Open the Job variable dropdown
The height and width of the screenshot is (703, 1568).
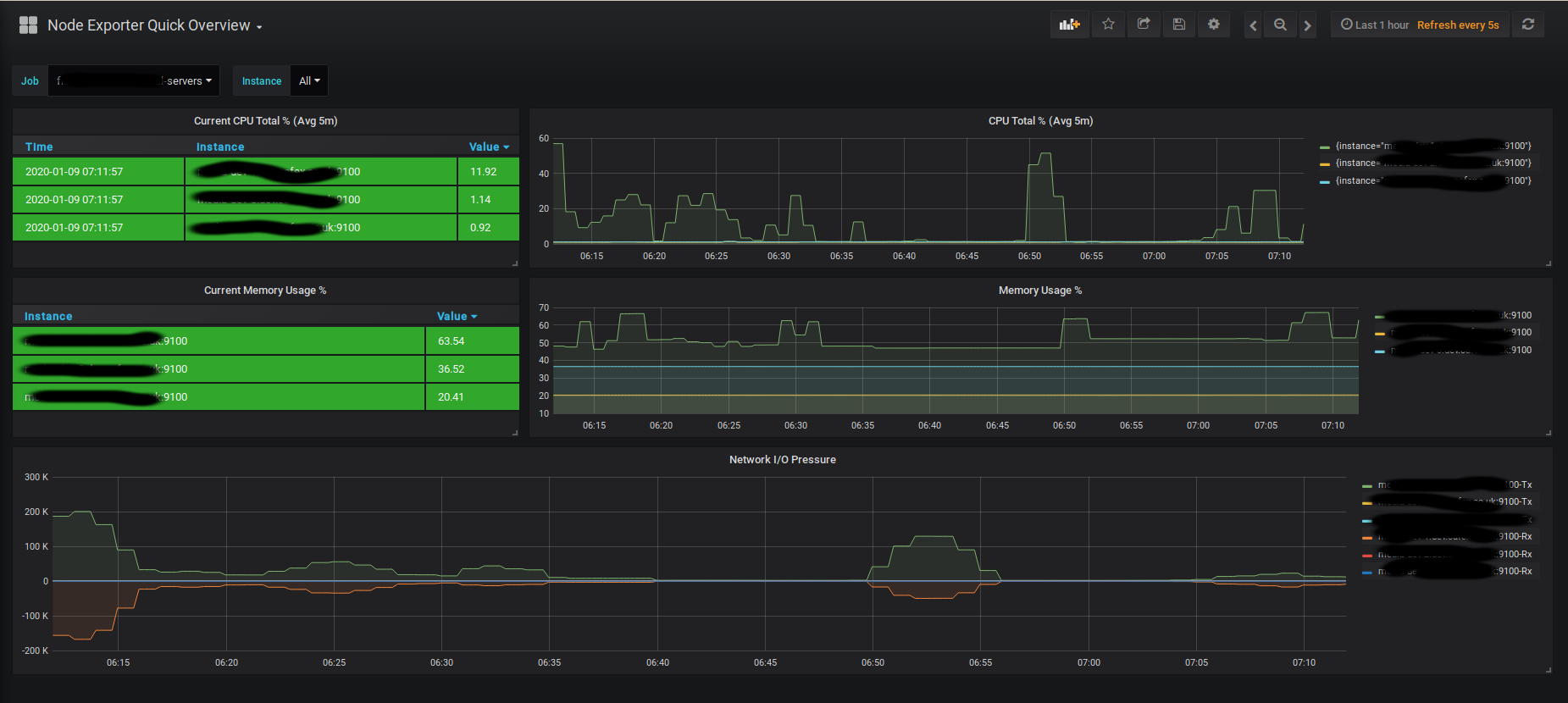click(x=134, y=80)
